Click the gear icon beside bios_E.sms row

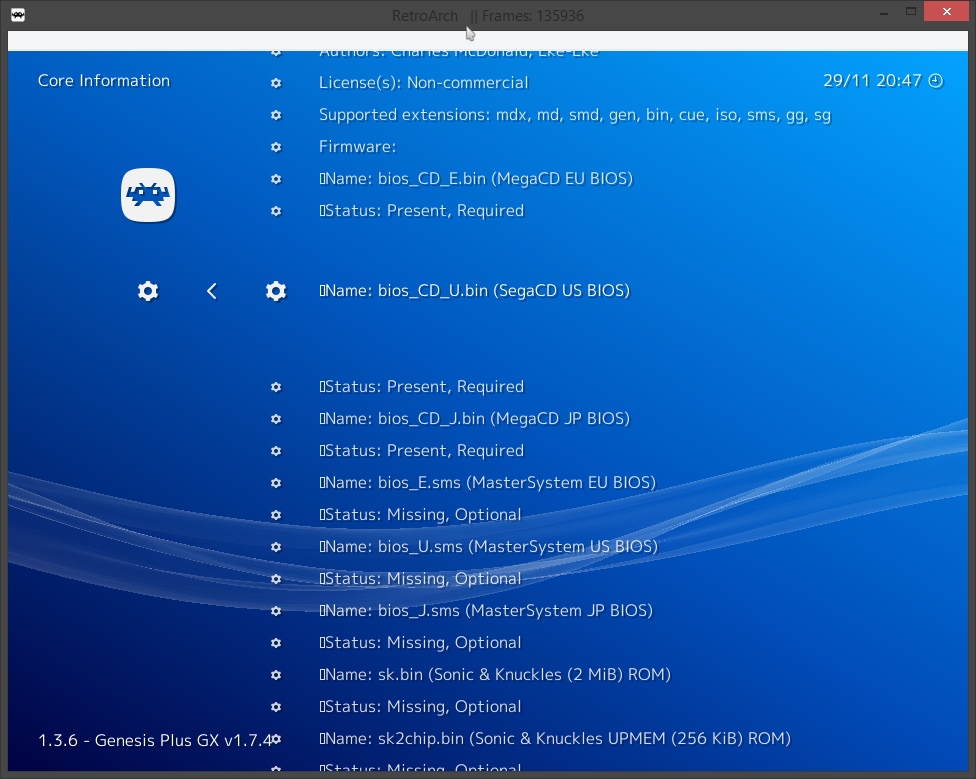point(276,483)
